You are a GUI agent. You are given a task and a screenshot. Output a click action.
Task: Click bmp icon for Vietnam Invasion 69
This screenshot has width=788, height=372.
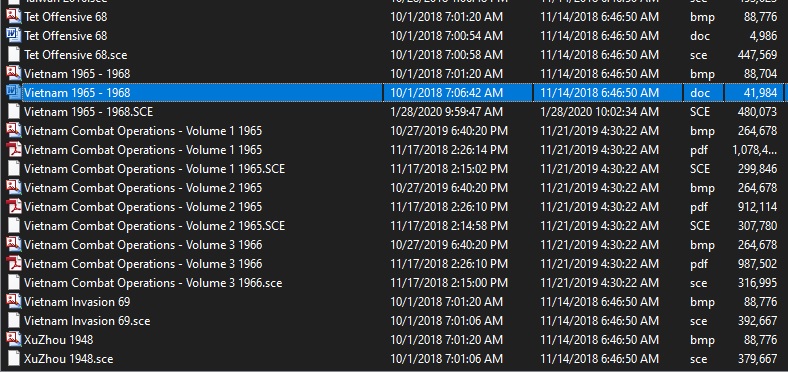pyautogui.click(x=14, y=302)
